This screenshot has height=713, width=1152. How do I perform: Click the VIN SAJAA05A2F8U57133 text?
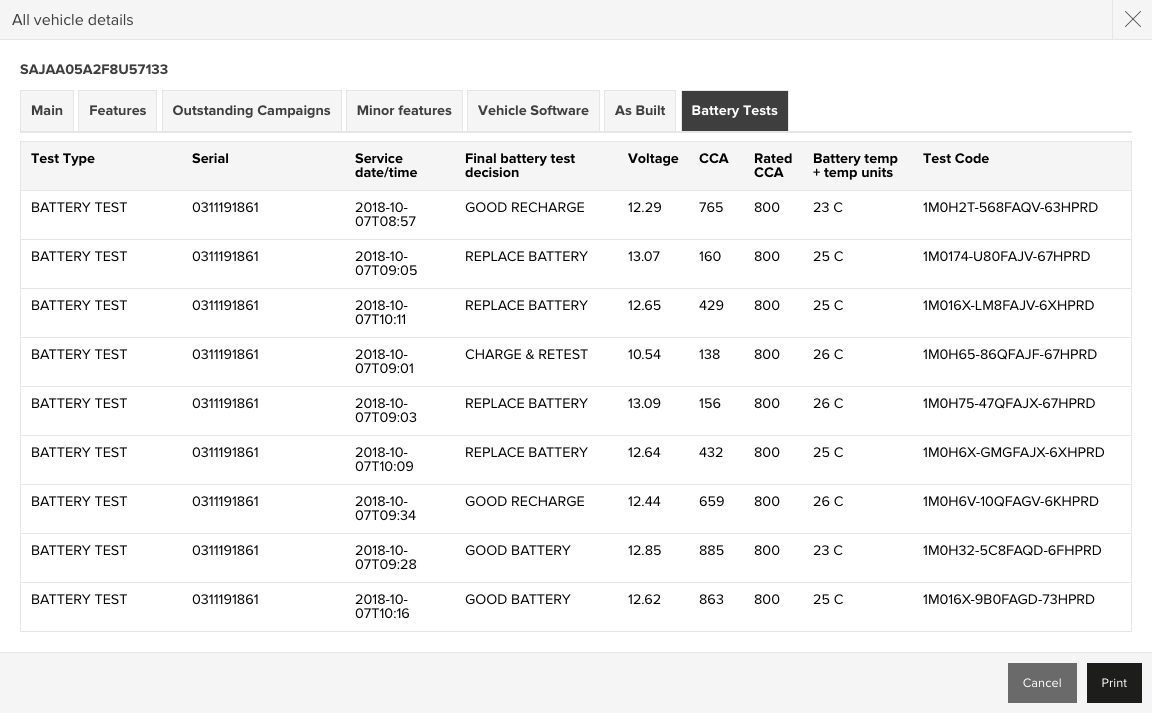point(94,70)
